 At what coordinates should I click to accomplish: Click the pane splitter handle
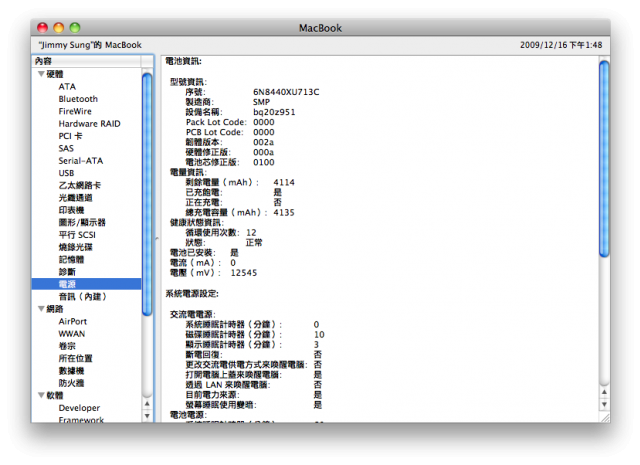[x=157, y=238]
